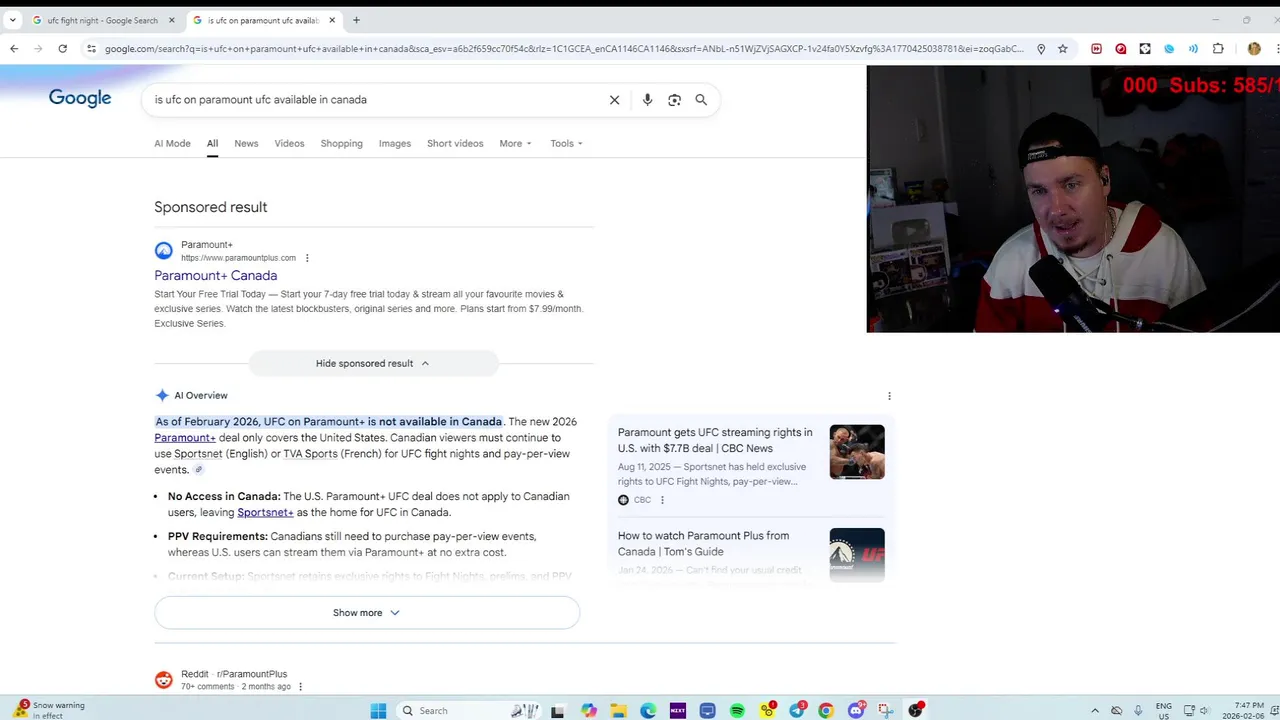1280x720 pixels.
Task: Close the 'is ufc on paramount' tab
Action: point(331,20)
